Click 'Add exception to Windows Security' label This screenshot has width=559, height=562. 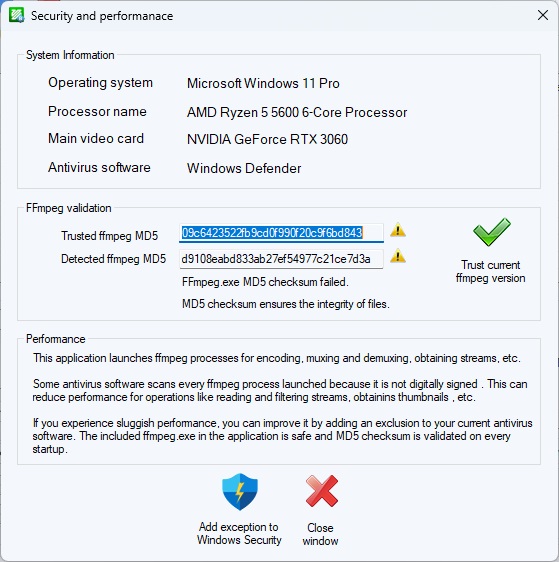coord(239,533)
